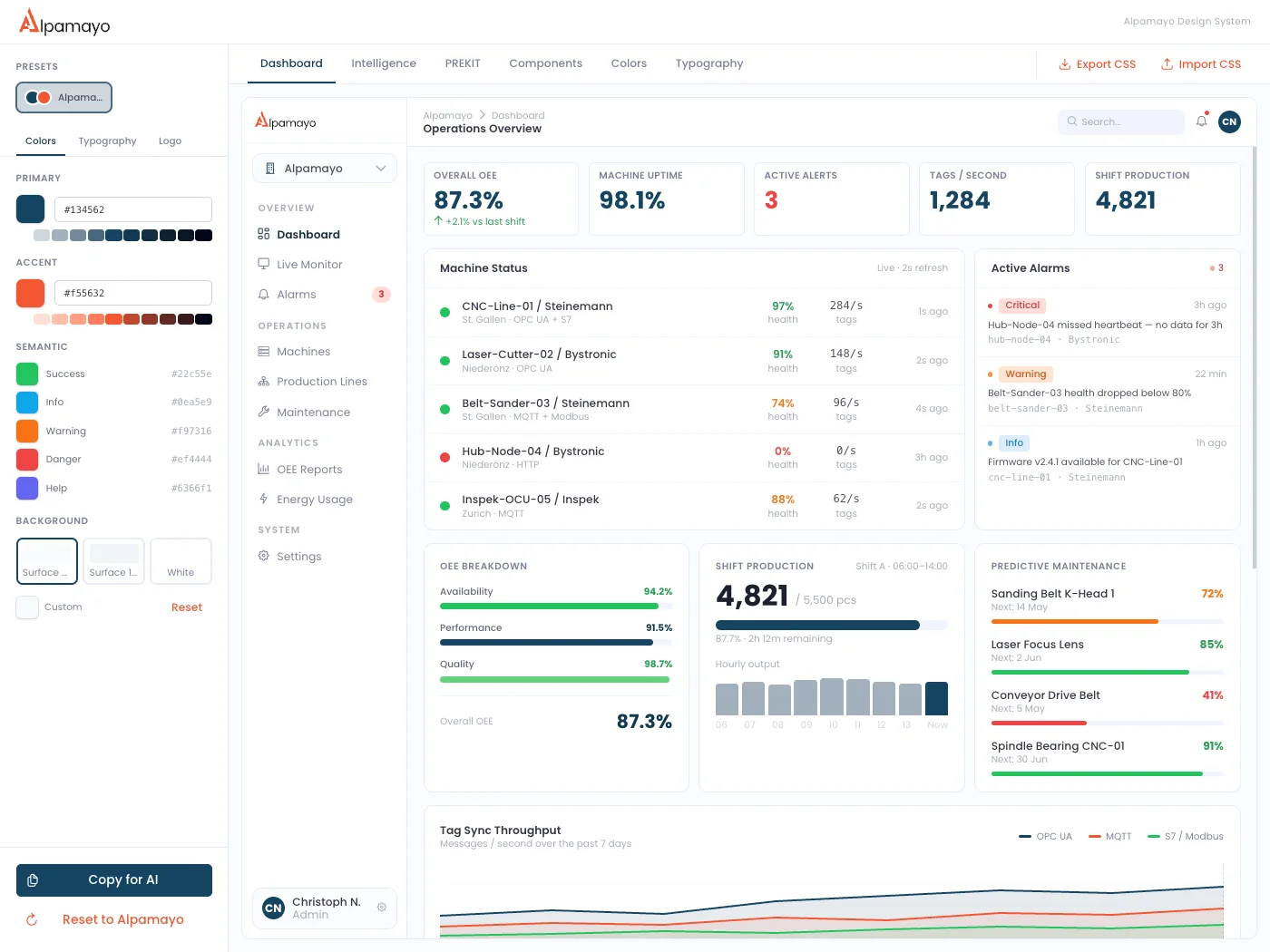Click the gear icon beside Christoph N.
The width and height of the screenshot is (1270, 952).
tap(382, 908)
